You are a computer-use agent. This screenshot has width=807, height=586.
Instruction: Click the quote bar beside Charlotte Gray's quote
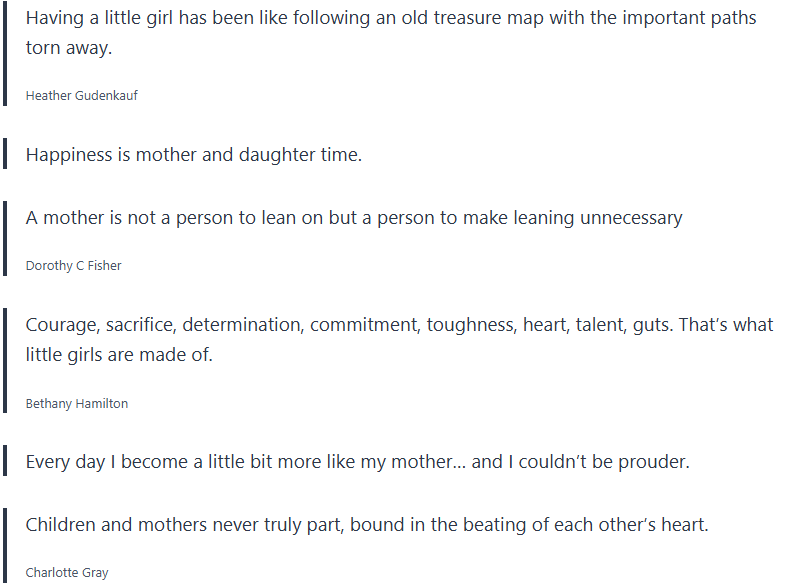(x=6, y=547)
